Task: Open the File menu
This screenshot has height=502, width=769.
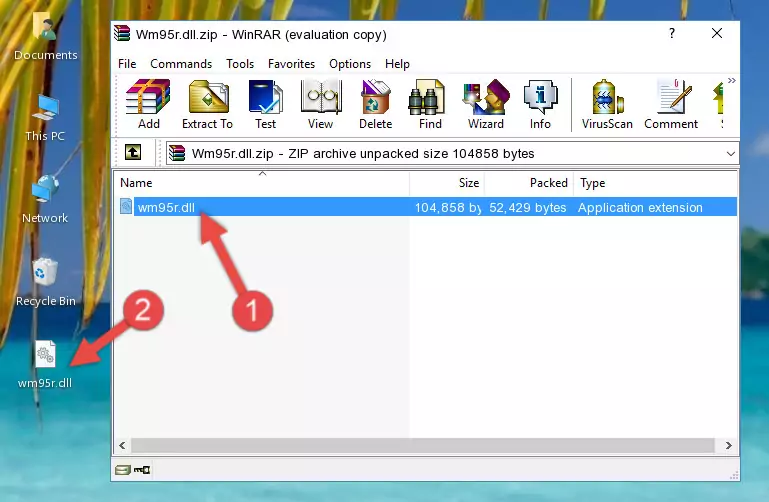Action: tap(127, 64)
